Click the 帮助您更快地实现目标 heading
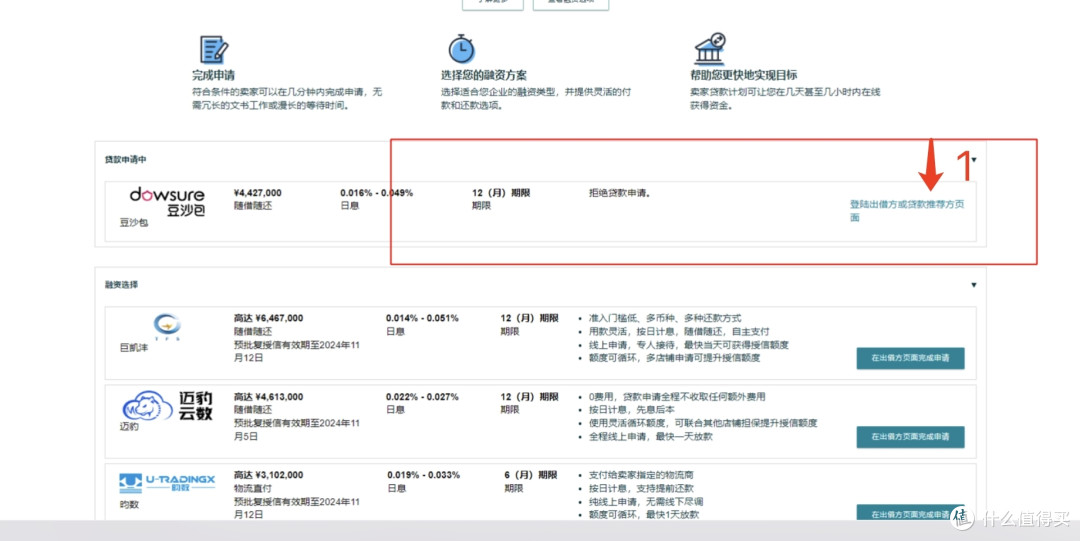Image resolution: width=1080 pixels, height=541 pixels. click(744, 75)
